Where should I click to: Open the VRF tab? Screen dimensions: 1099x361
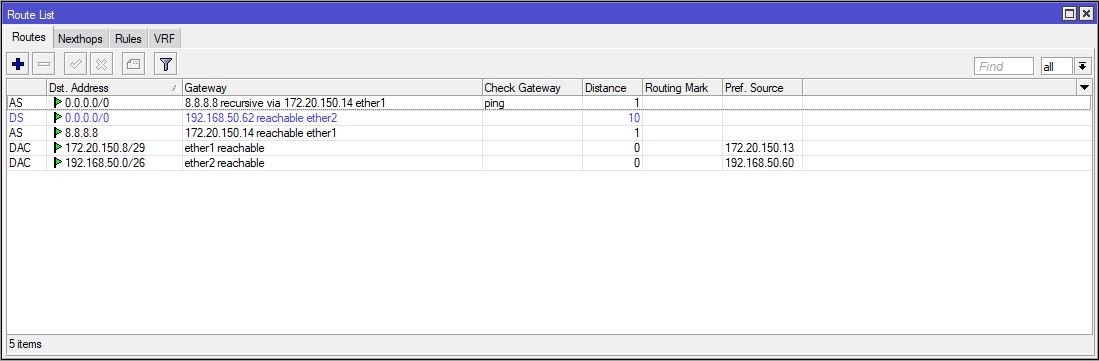coord(164,39)
